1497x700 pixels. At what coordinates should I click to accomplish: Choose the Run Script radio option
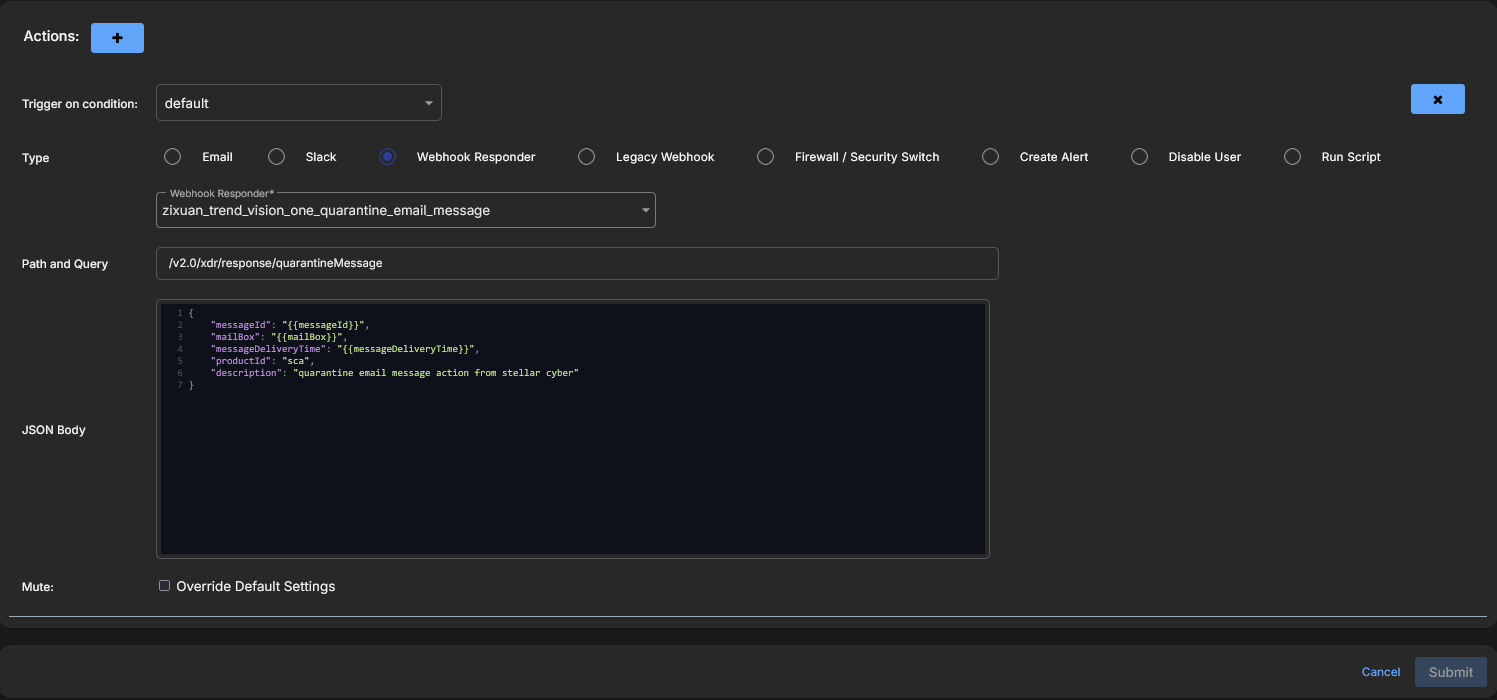(1292, 157)
